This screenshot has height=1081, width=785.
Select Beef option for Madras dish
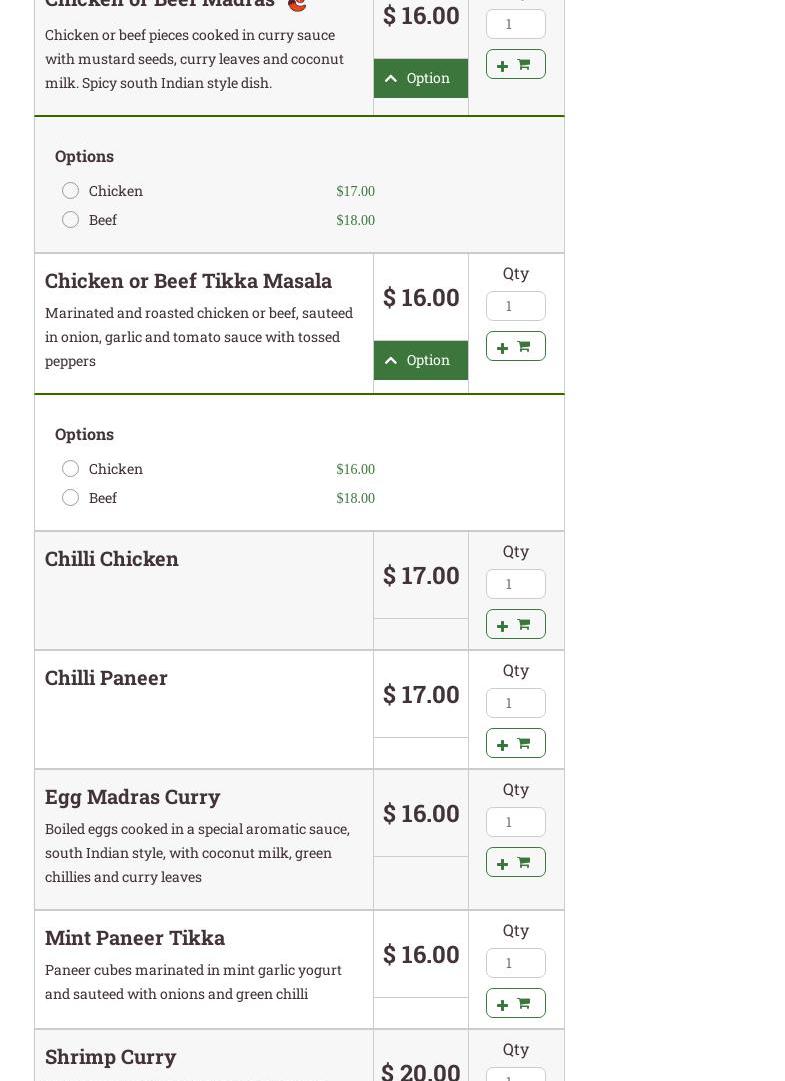point(71,220)
